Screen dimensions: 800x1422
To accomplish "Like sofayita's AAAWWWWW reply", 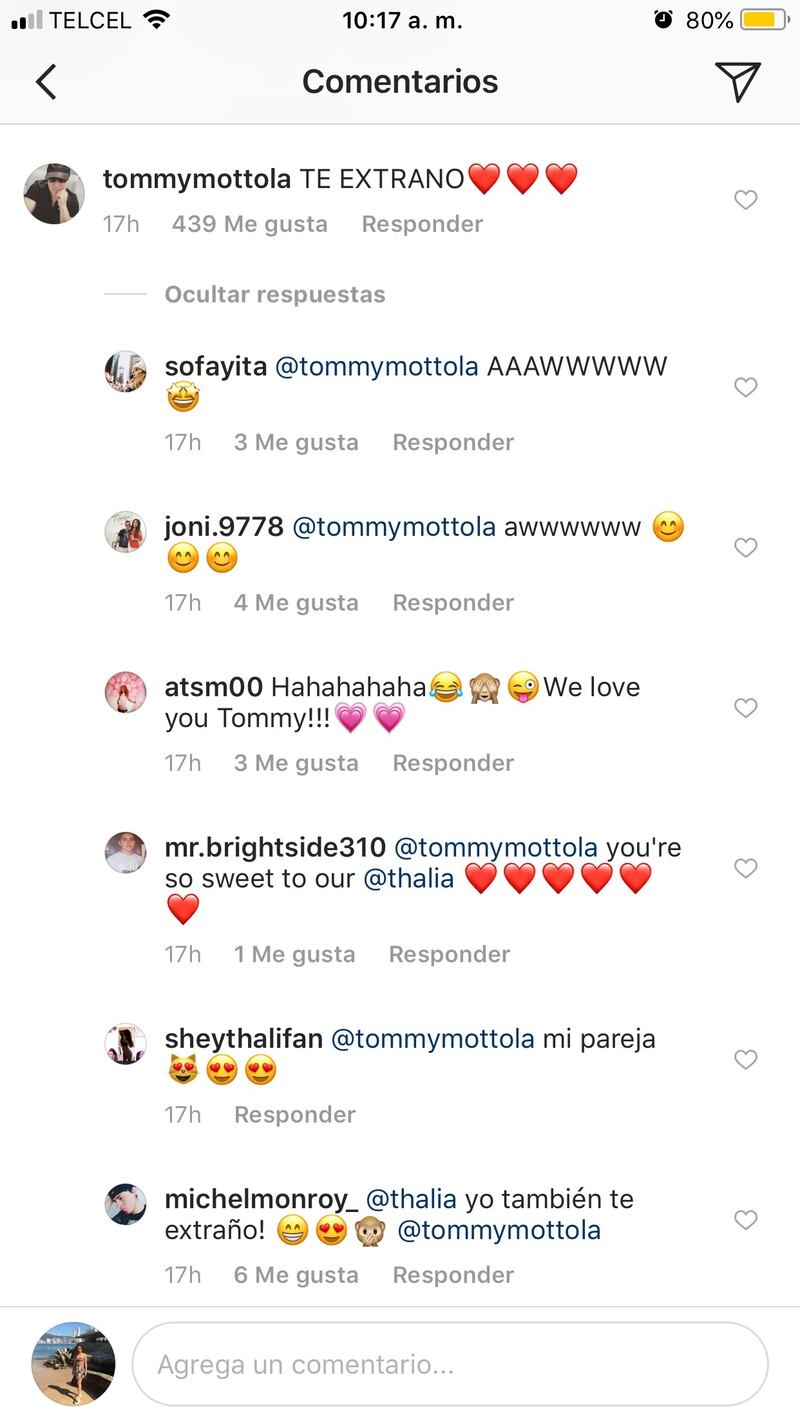I will click(x=745, y=387).
